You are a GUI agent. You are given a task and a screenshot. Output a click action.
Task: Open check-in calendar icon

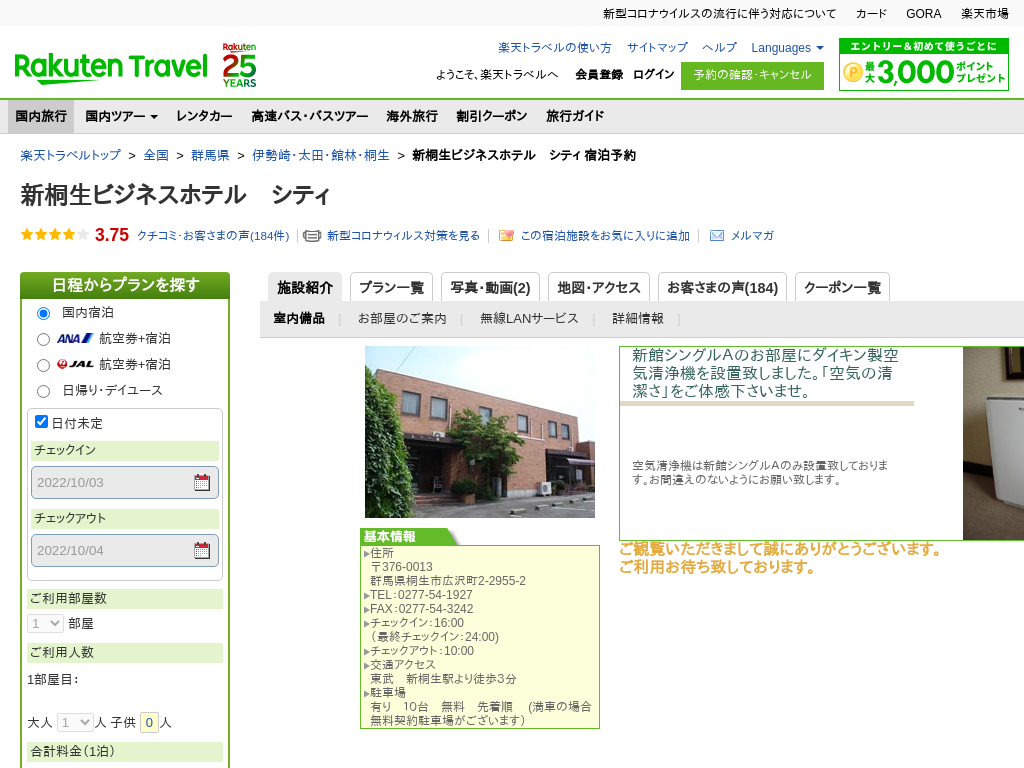(x=202, y=483)
